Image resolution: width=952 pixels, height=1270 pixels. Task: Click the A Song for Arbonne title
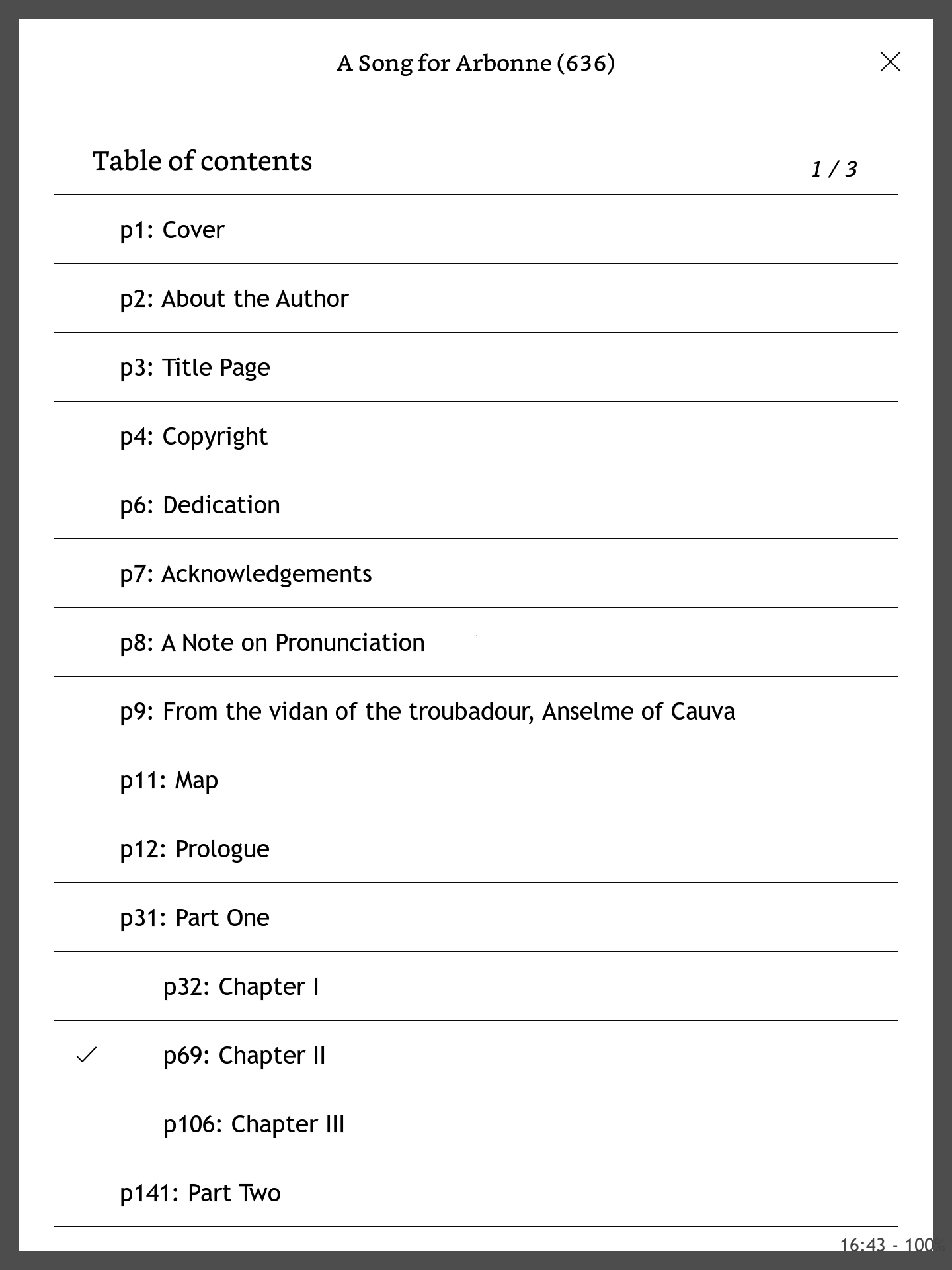(x=475, y=63)
